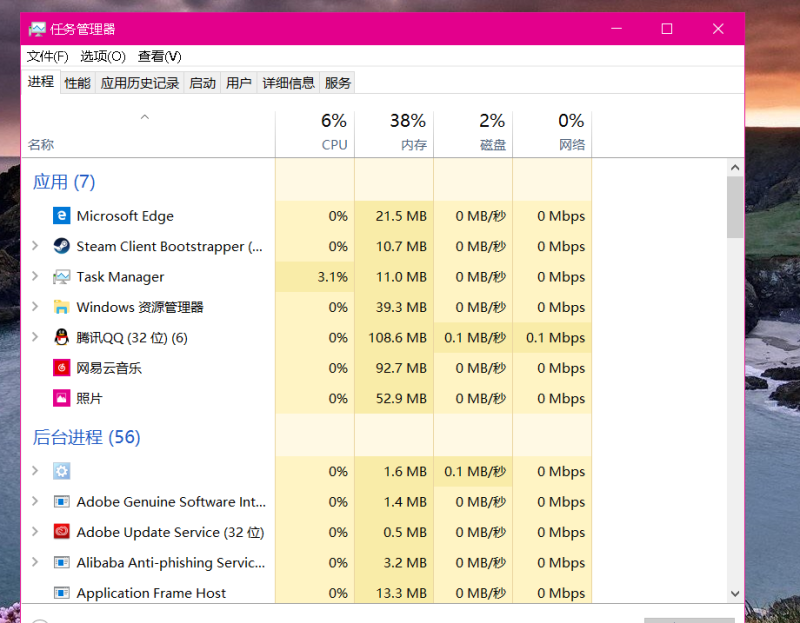Expand Alibaba Anti-phishing Service row
Viewport: 800px width, 623px height.
(x=35, y=562)
